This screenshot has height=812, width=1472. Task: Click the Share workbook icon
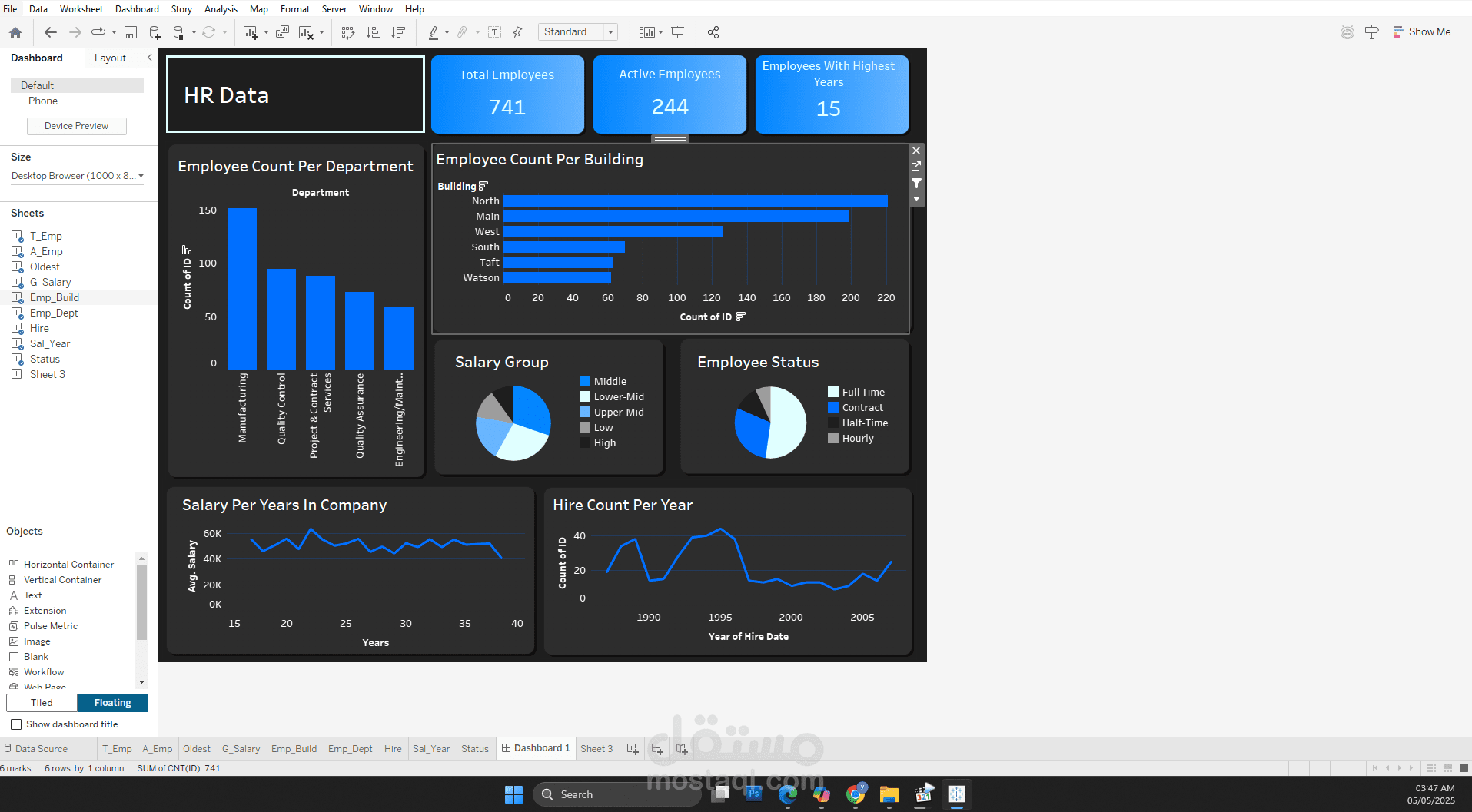pos(713,32)
